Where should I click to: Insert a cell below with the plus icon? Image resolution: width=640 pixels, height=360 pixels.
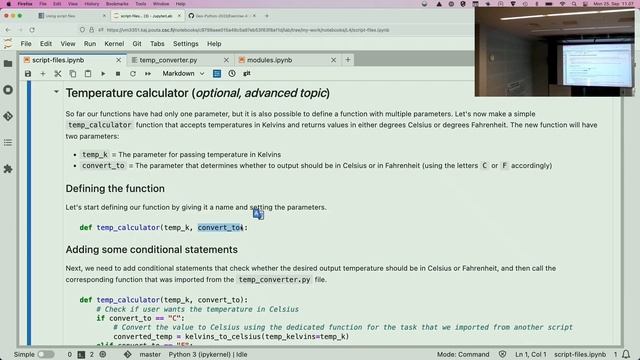point(43,74)
